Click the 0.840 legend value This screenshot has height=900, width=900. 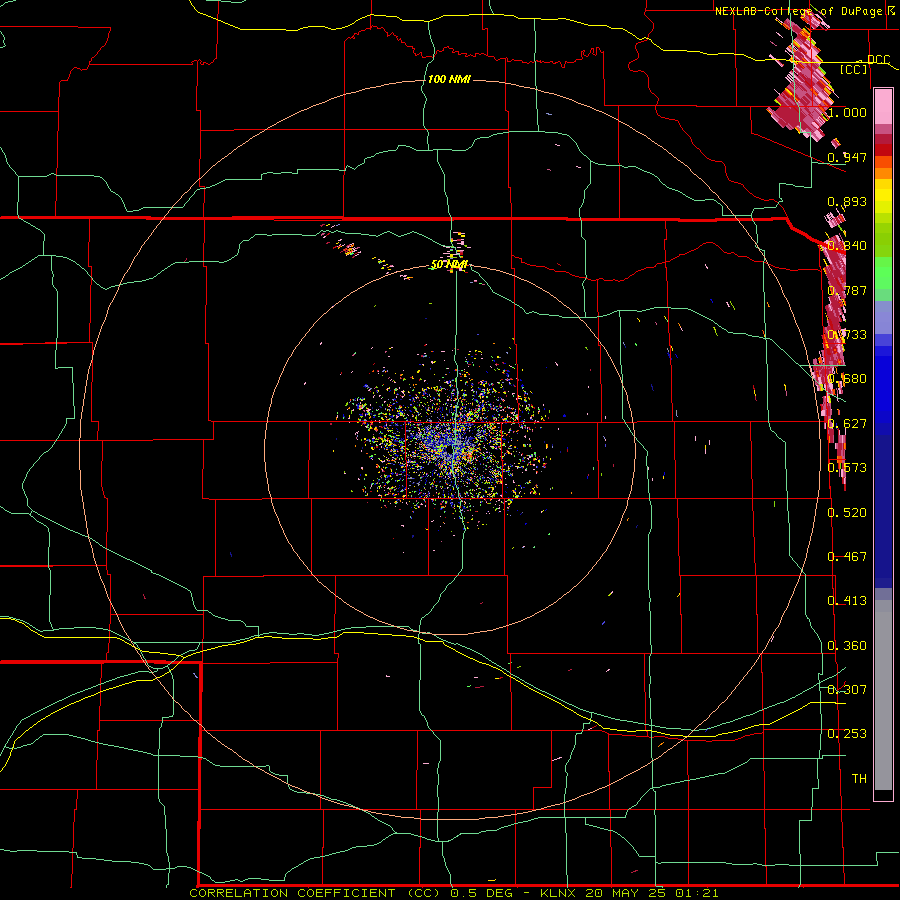[847, 246]
